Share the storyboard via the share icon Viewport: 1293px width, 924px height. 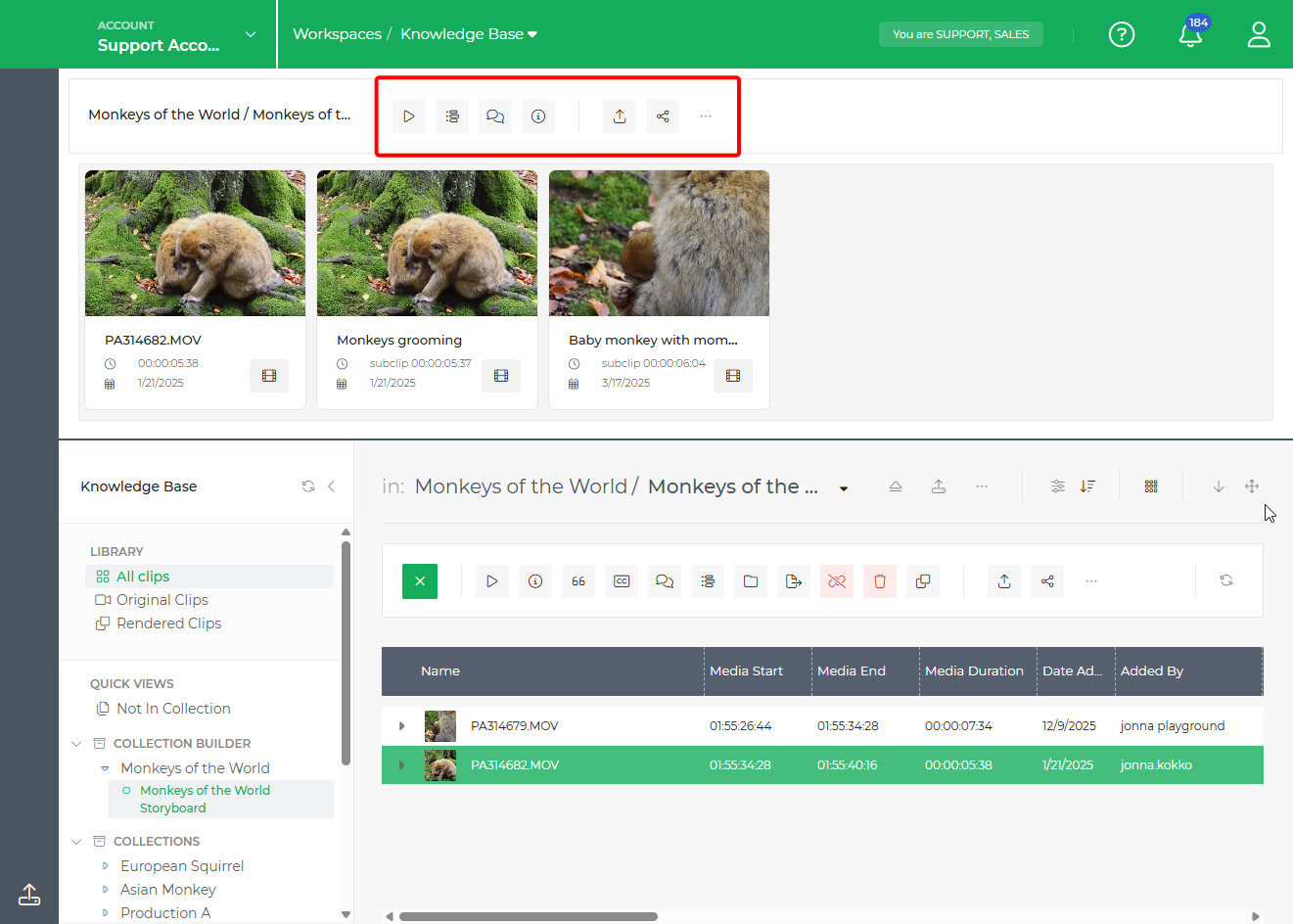[663, 115]
